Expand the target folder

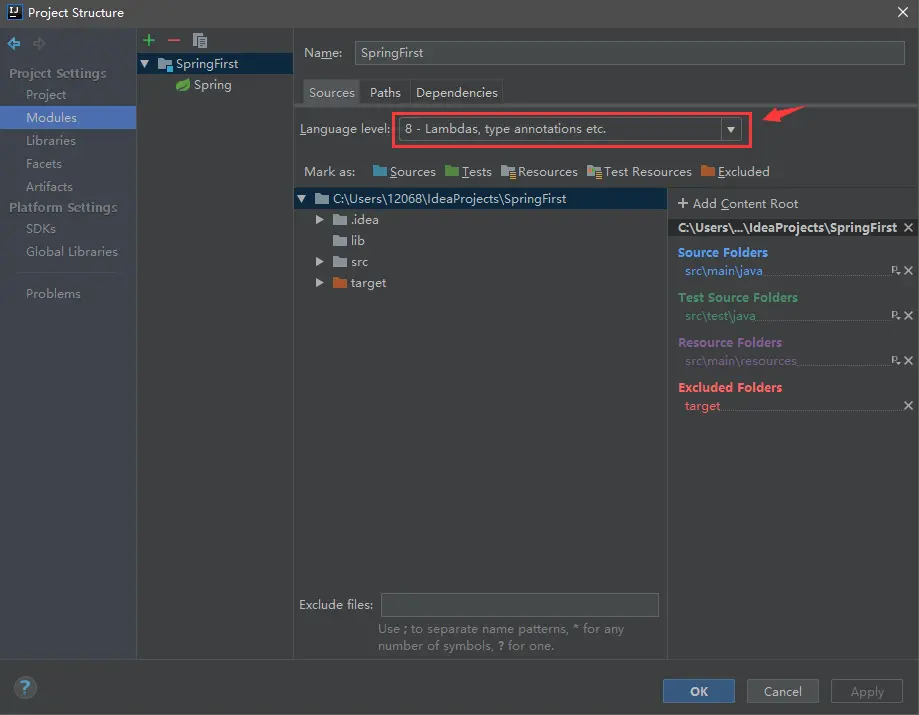point(319,282)
